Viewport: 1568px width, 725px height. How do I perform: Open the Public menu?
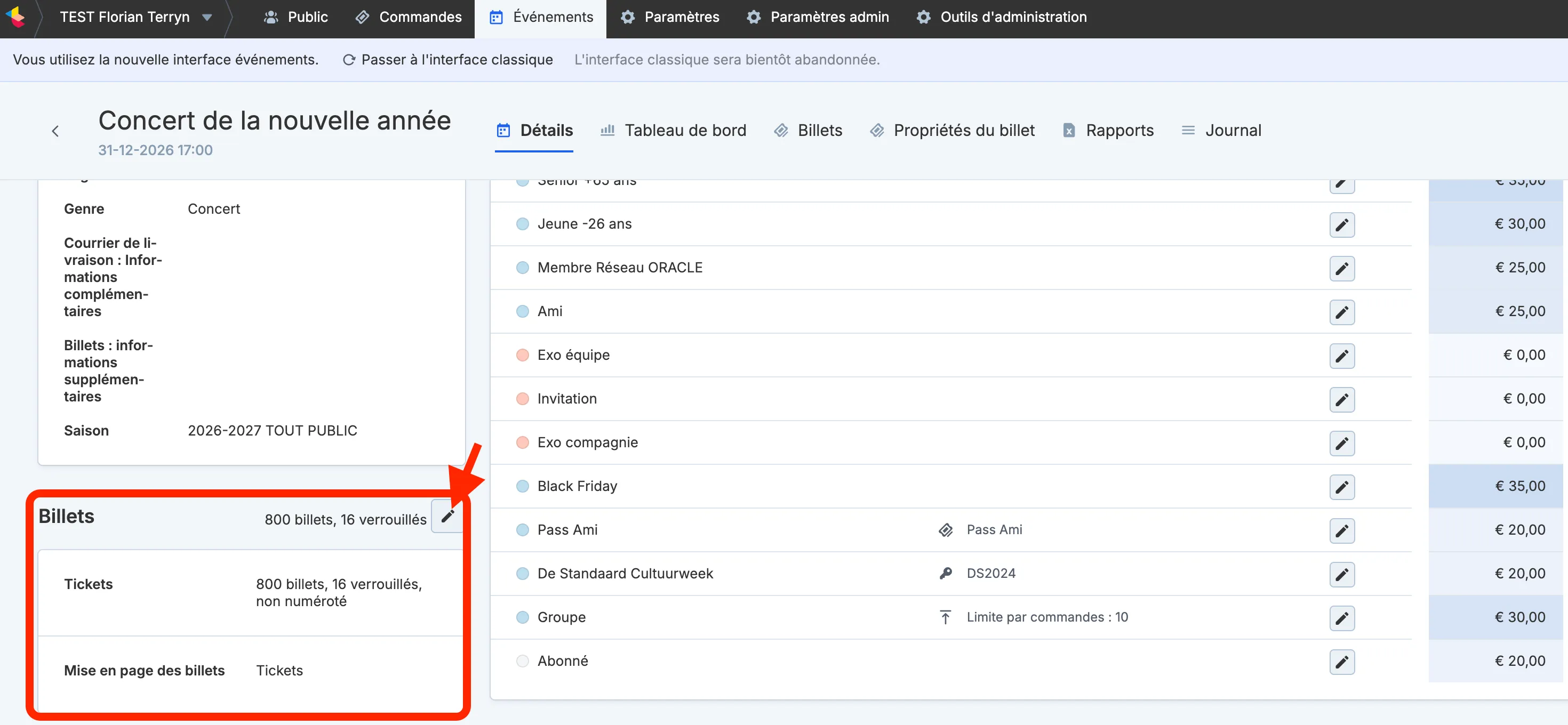point(296,17)
